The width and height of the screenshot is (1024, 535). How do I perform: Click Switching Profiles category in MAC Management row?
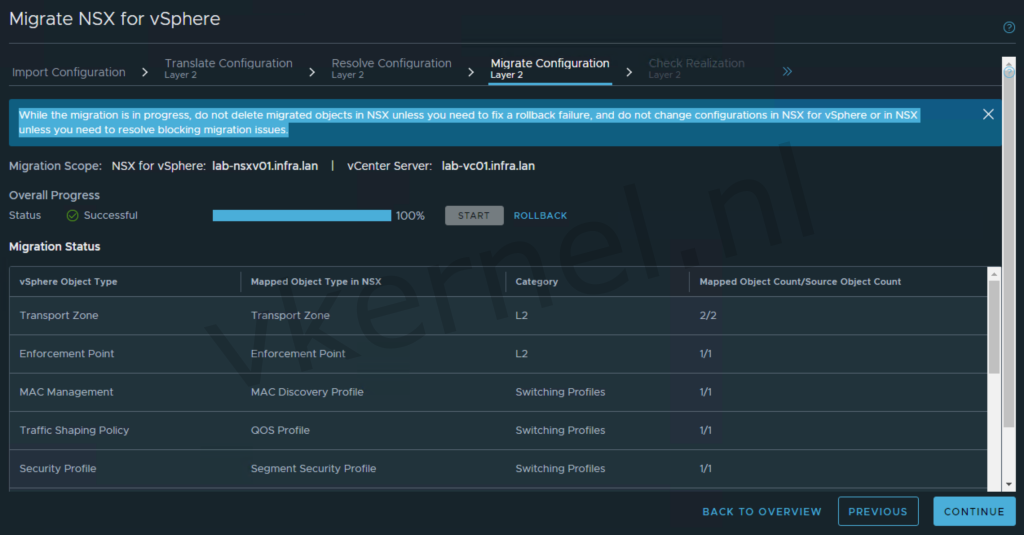[560, 392]
